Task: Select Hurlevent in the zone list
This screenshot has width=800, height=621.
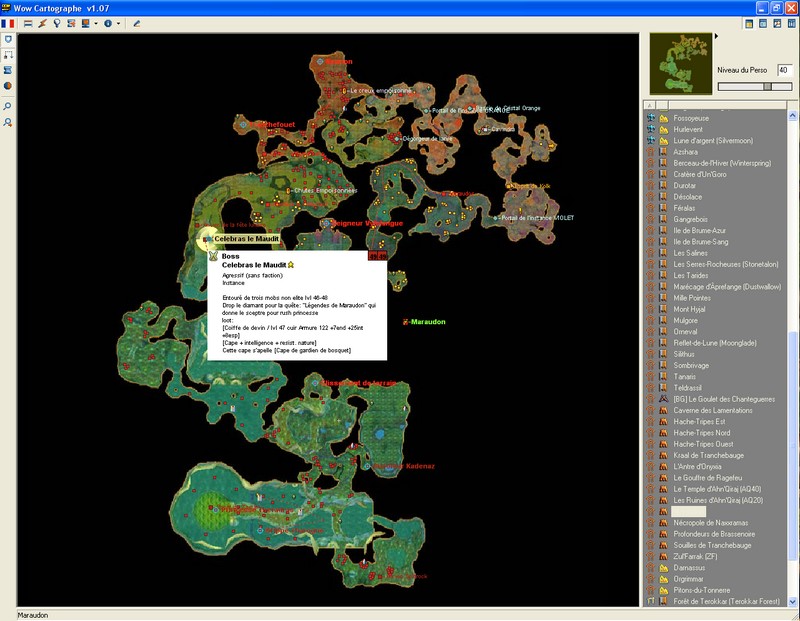Action: [688, 129]
